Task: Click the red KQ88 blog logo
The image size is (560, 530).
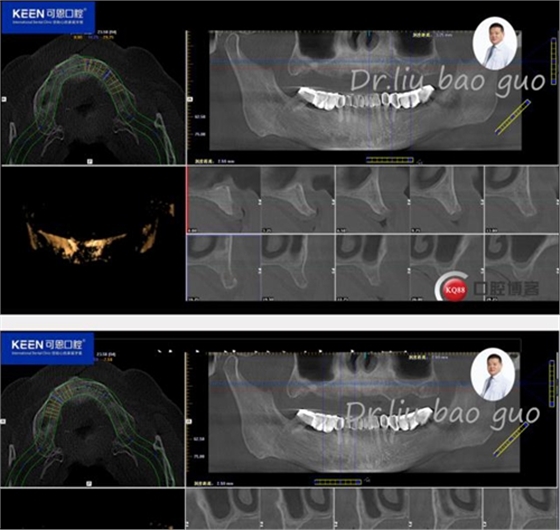Action: (452, 288)
